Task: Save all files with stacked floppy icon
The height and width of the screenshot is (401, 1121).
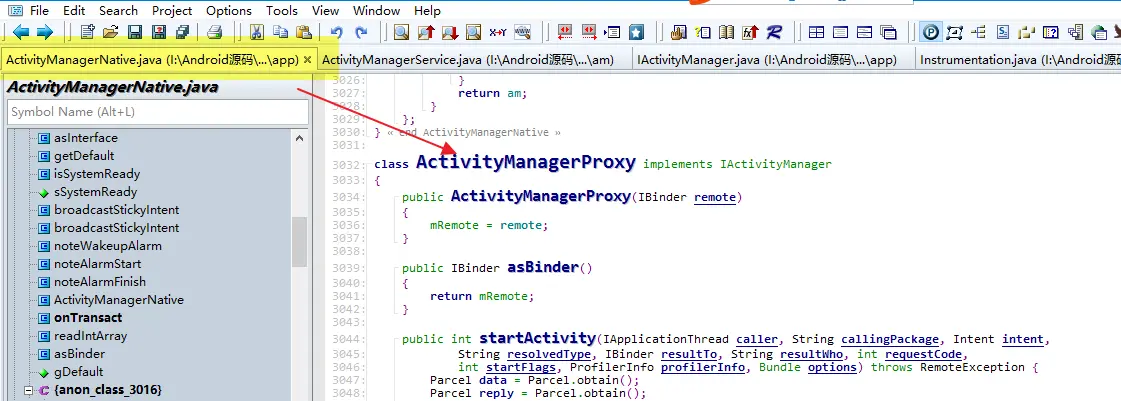Action: click(x=182, y=31)
